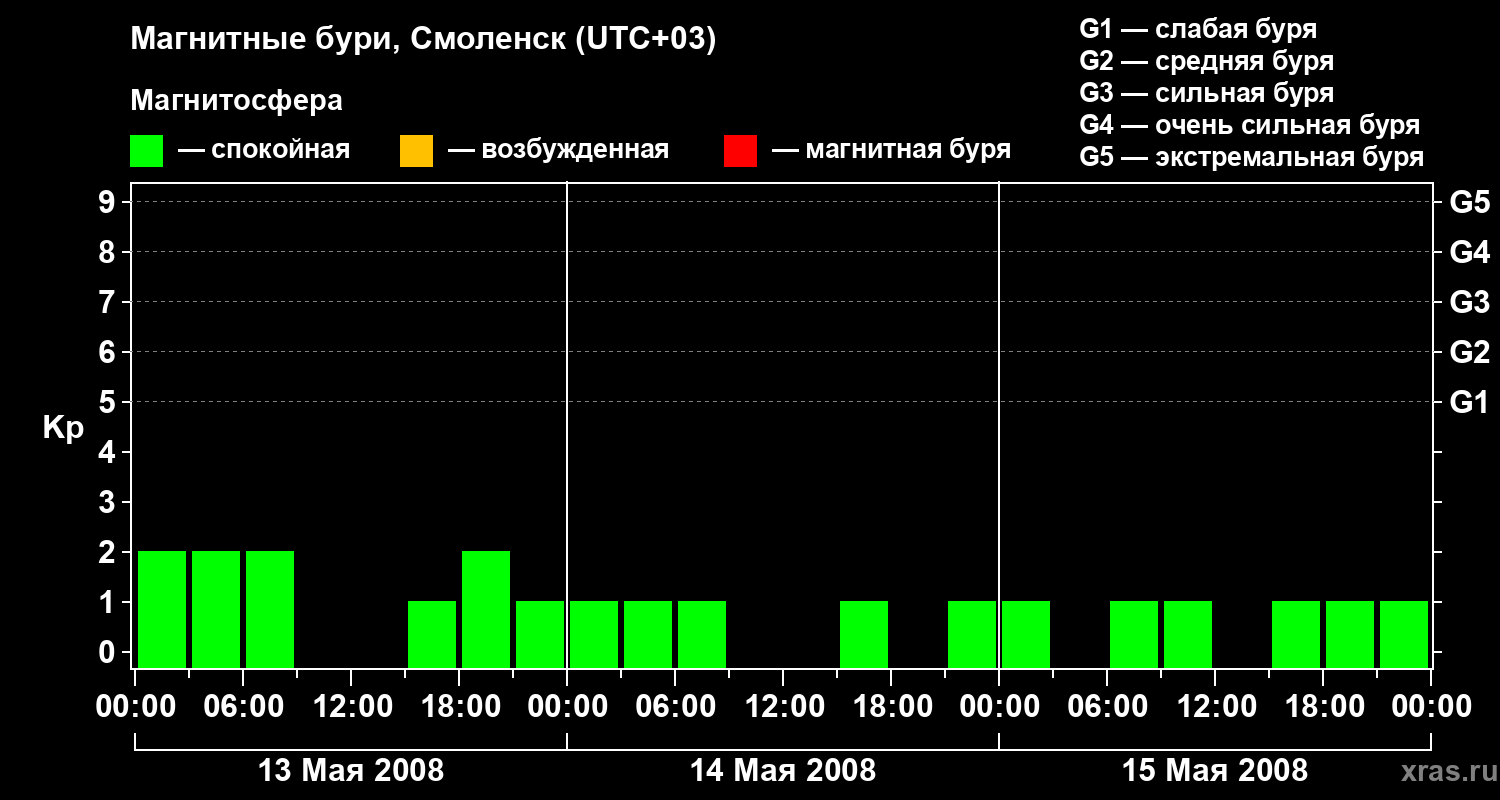Select the 13 Мая 2008 date label
This screenshot has height=800, width=1500.
click(351, 771)
